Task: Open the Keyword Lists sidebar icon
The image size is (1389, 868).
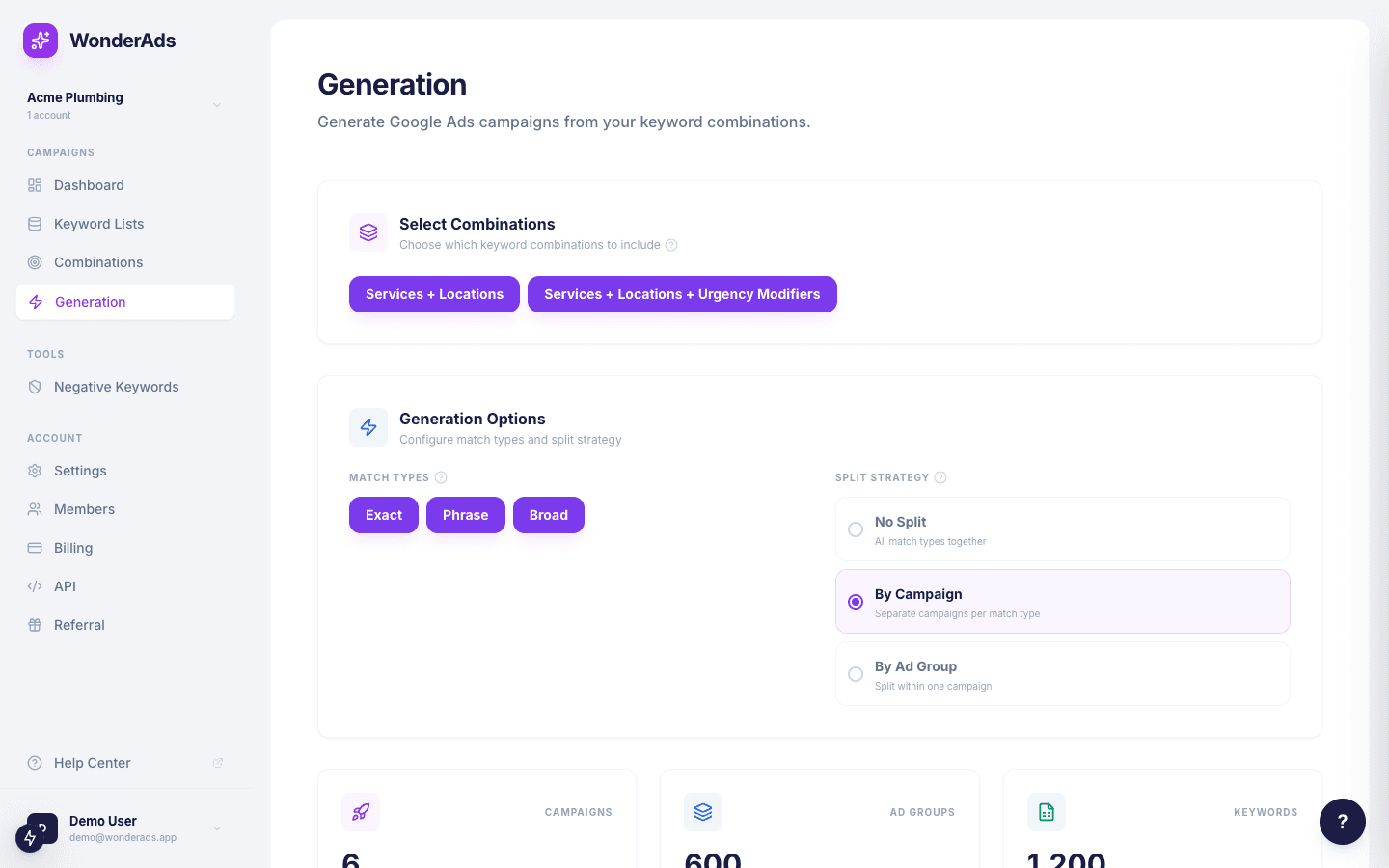Action: [x=35, y=224]
